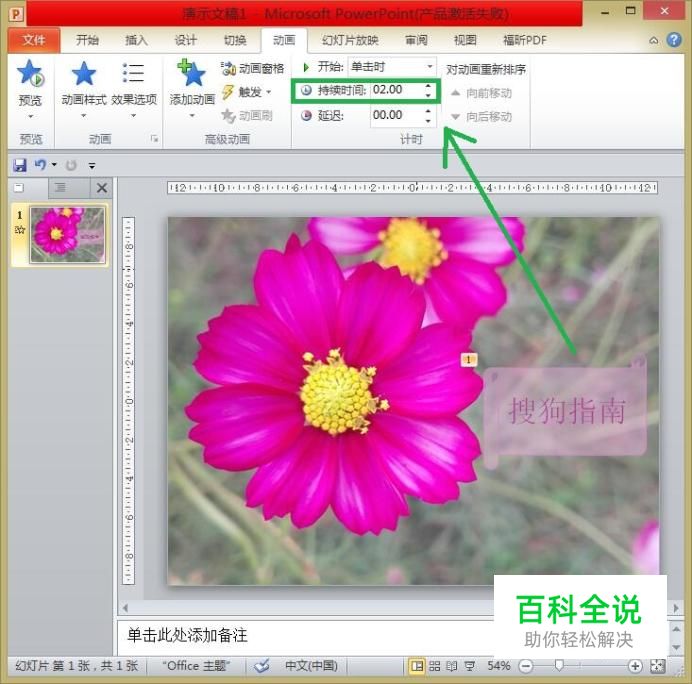Click animation order tag 1

[469, 360]
